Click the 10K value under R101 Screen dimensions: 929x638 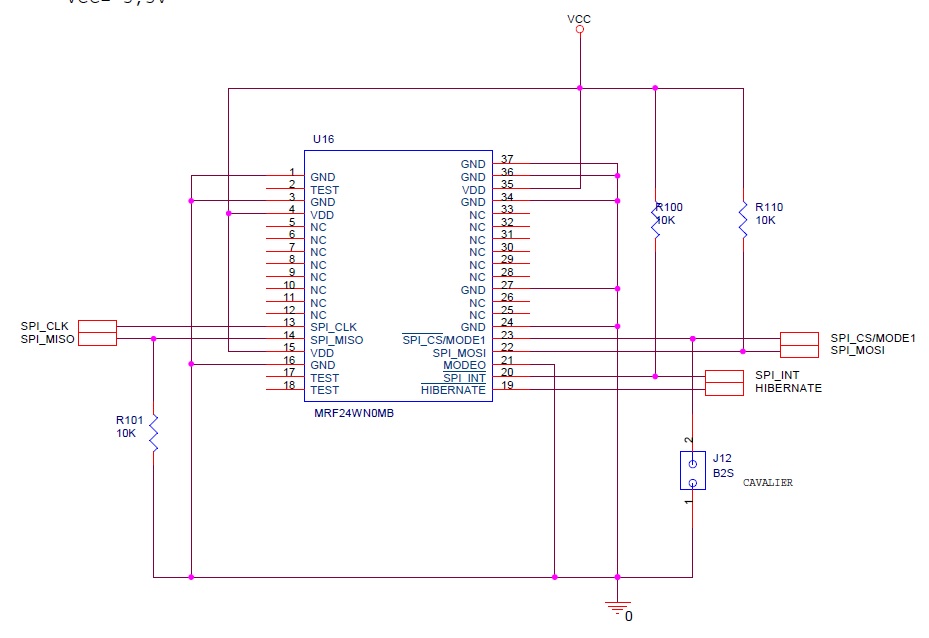coord(126,434)
